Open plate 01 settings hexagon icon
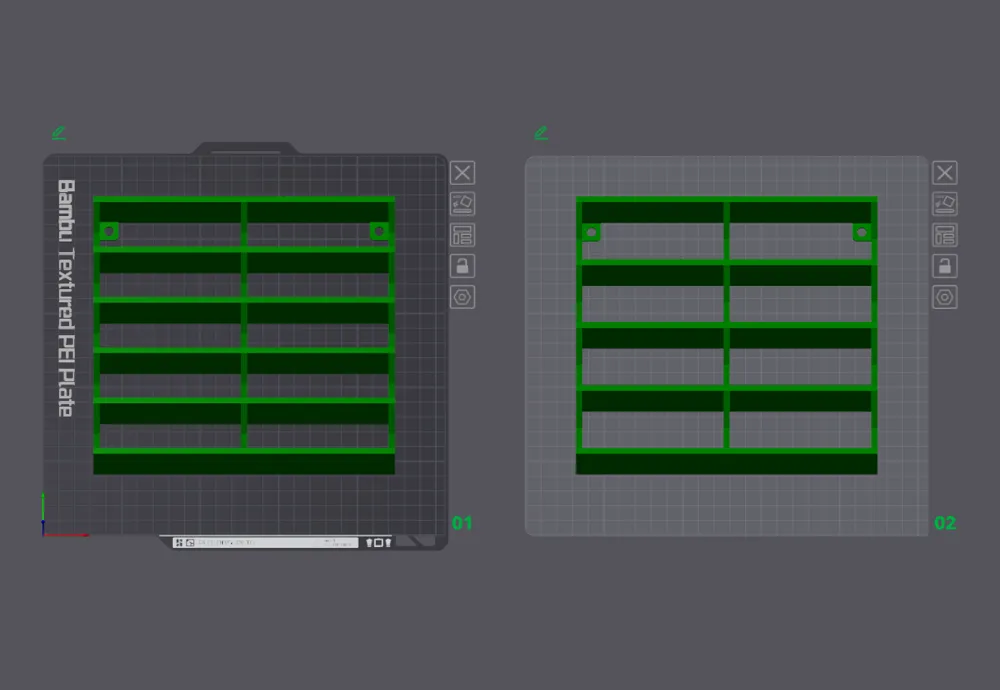Viewport: 1000px width, 690px height. pyautogui.click(x=462, y=297)
